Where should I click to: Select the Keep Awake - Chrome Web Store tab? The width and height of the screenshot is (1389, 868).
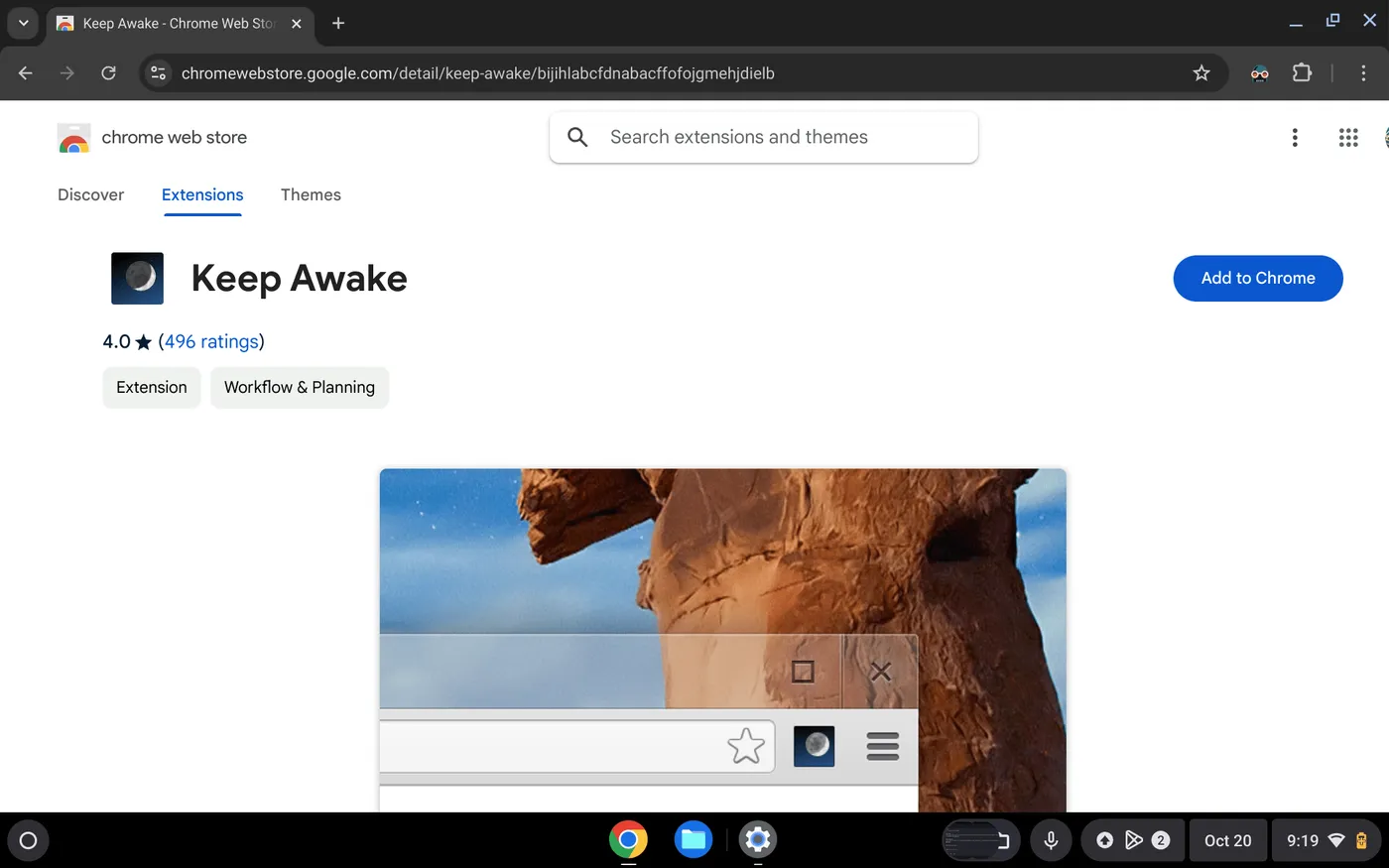(180, 23)
